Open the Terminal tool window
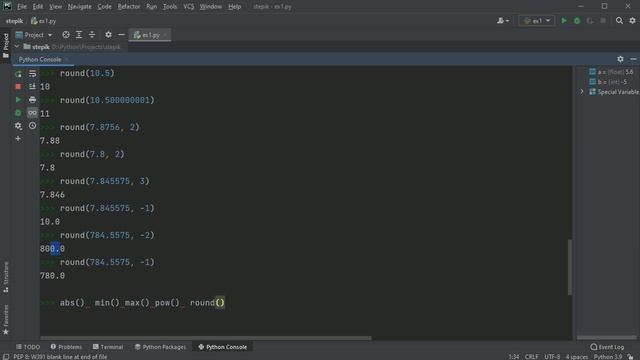This screenshot has height=360, width=640. [108, 347]
